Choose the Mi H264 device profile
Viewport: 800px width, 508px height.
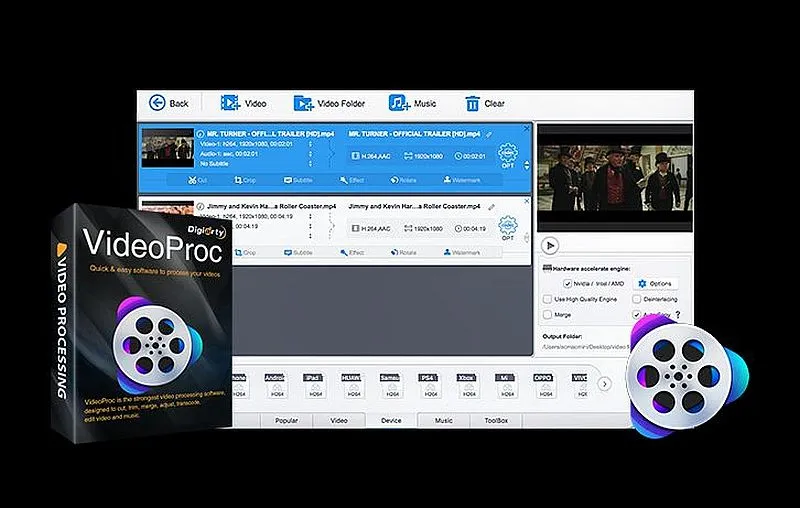pyautogui.click(x=506, y=385)
